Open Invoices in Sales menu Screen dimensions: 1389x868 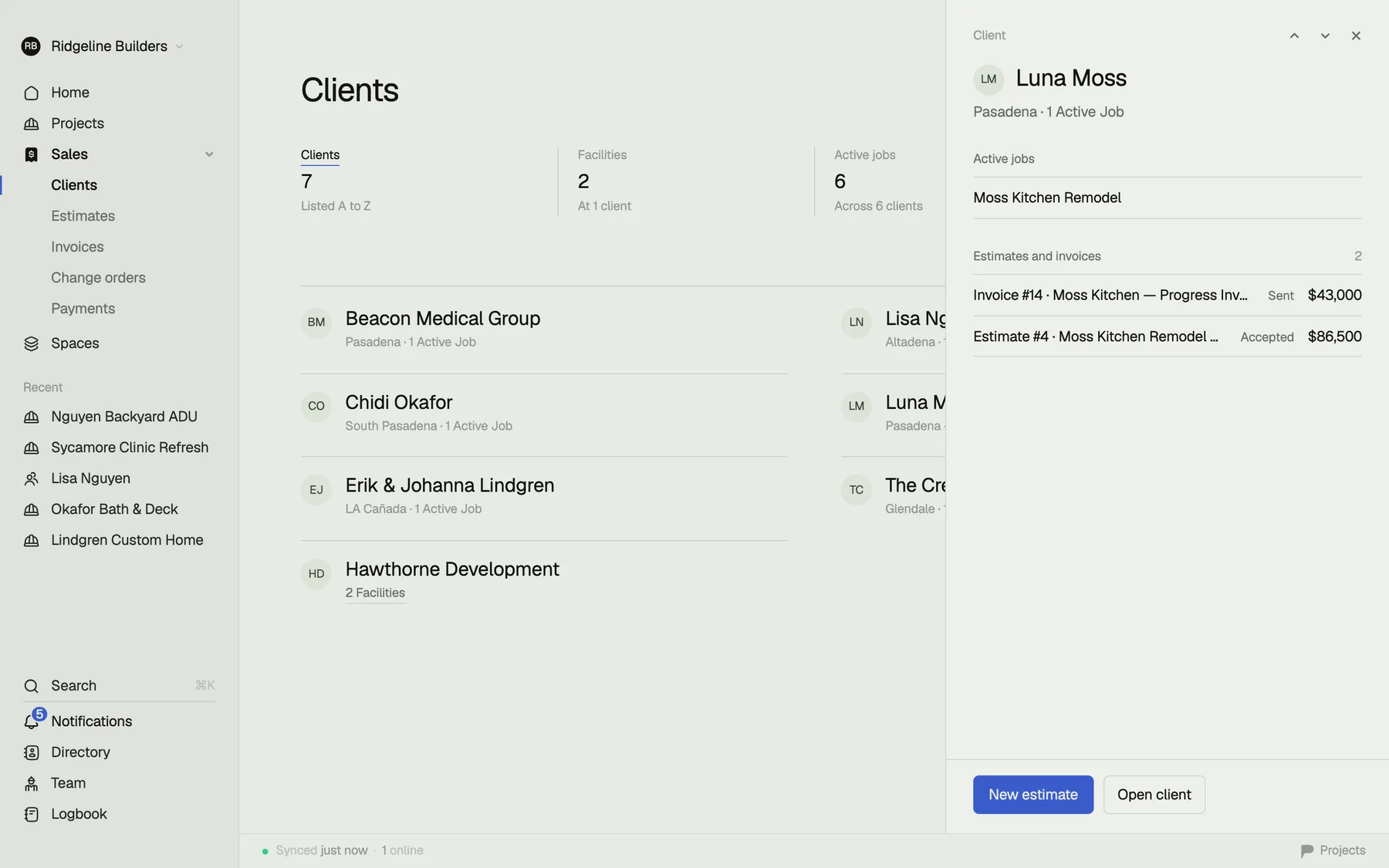[x=77, y=247]
